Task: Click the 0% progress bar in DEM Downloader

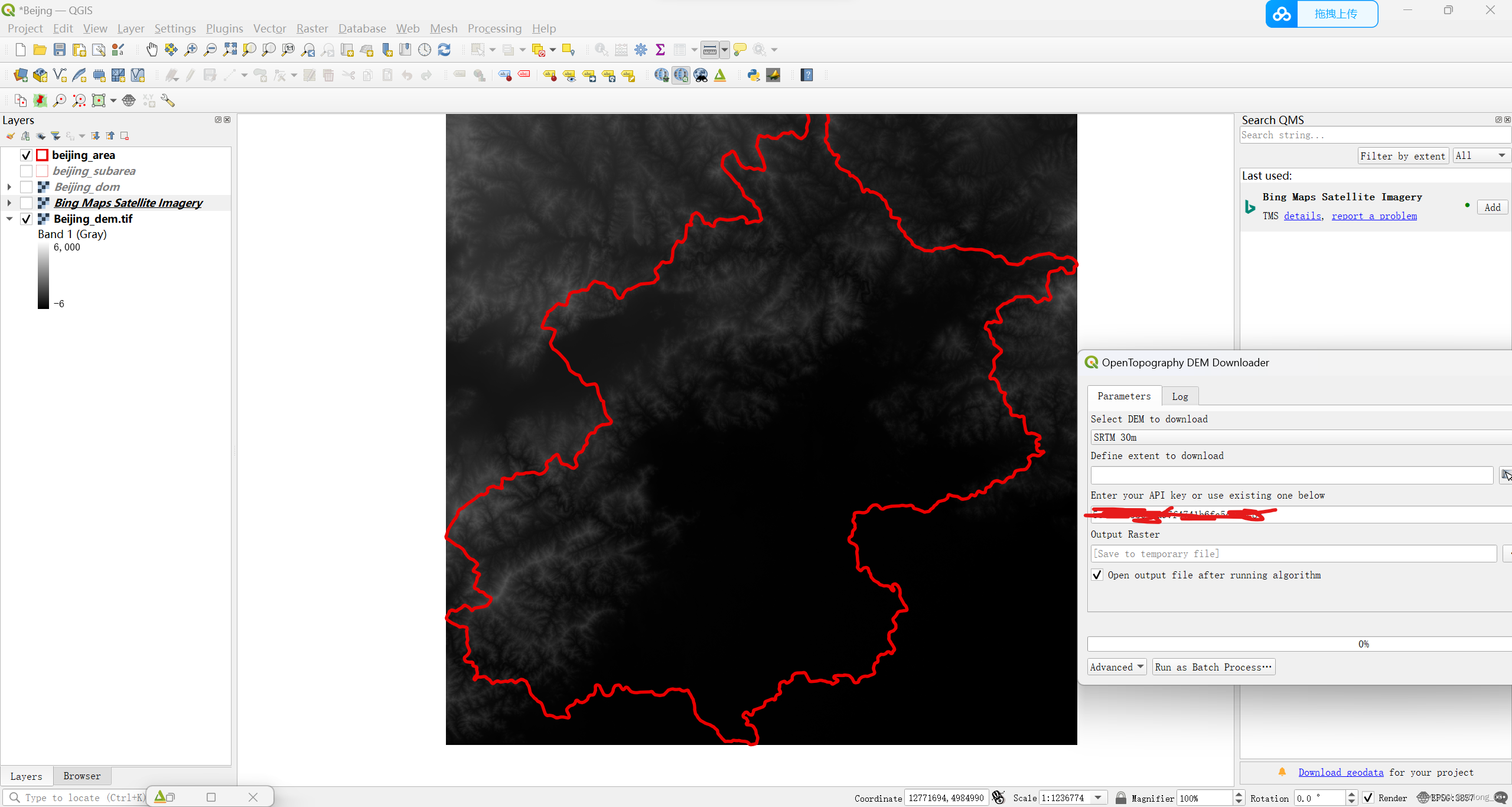Action: coord(1299,644)
